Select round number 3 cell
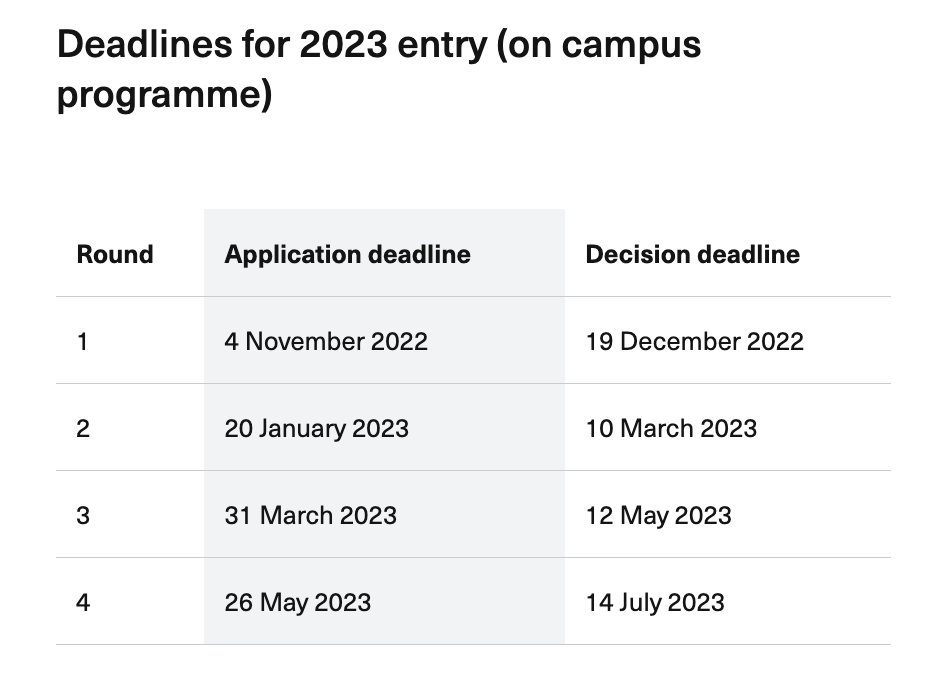 tap(83, 515)
